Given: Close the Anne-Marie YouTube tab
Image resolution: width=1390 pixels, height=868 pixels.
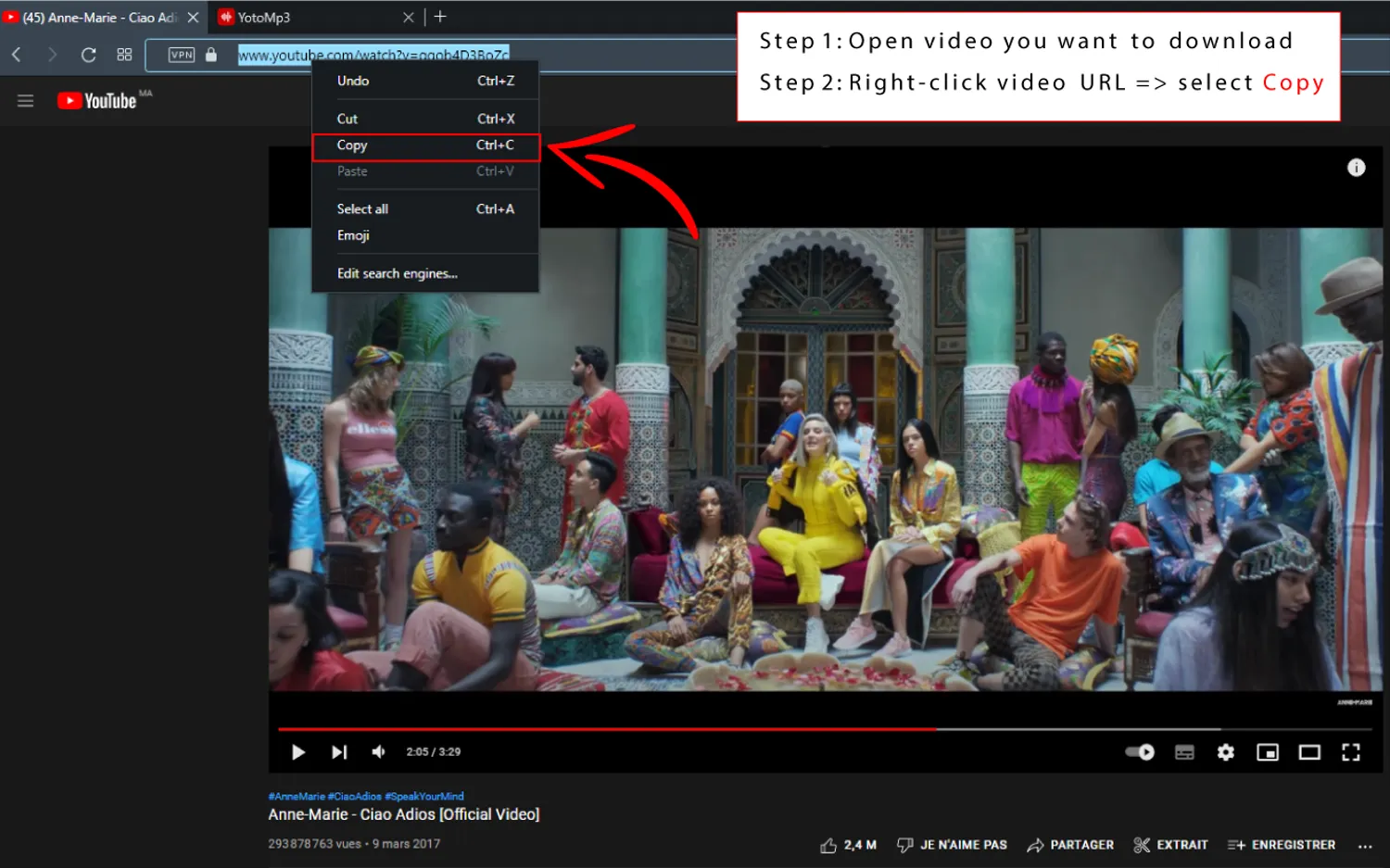Looking at the screenshot, I should 193,18.
